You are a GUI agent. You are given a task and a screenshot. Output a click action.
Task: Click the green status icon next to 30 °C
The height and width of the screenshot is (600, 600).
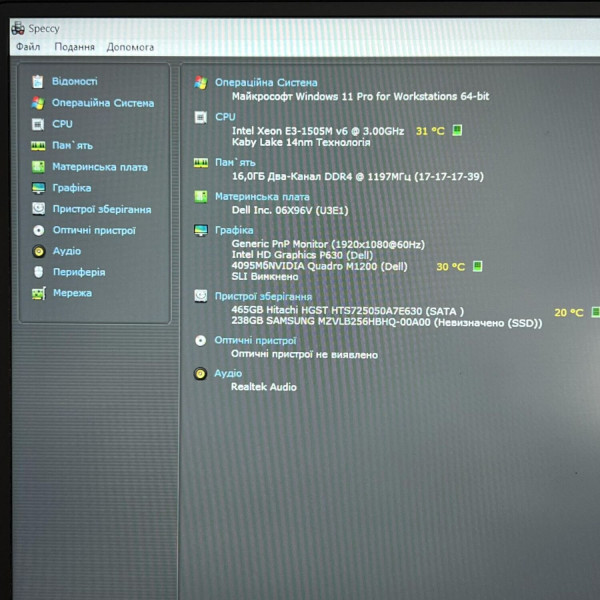click(478, 266)
